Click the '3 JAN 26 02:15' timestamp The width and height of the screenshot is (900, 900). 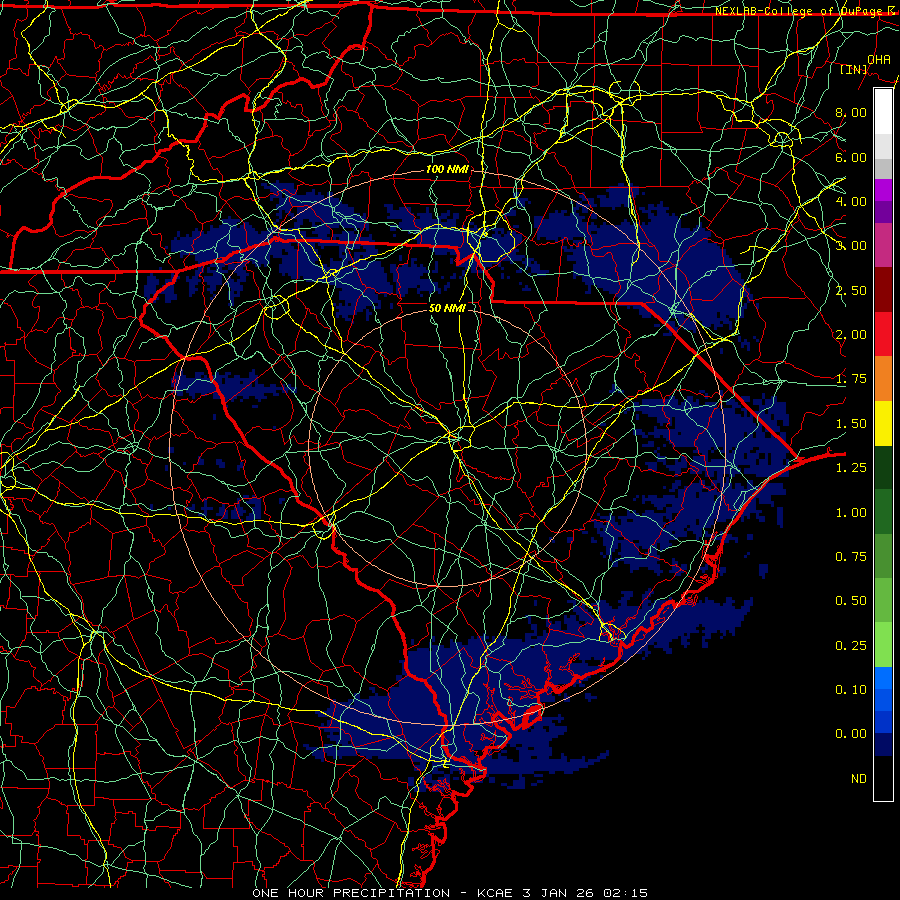[x=585, y=893]
